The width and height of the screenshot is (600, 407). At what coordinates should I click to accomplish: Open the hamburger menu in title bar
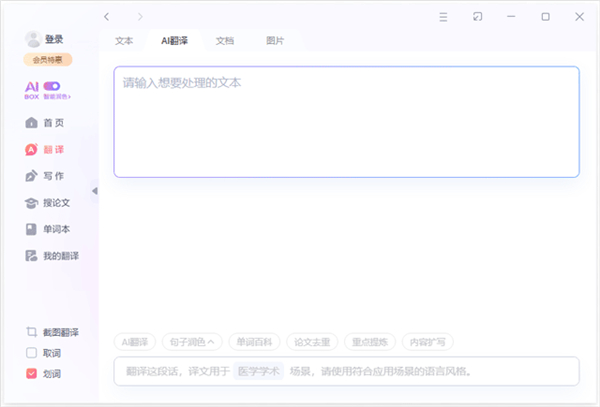tap(443, 17)
